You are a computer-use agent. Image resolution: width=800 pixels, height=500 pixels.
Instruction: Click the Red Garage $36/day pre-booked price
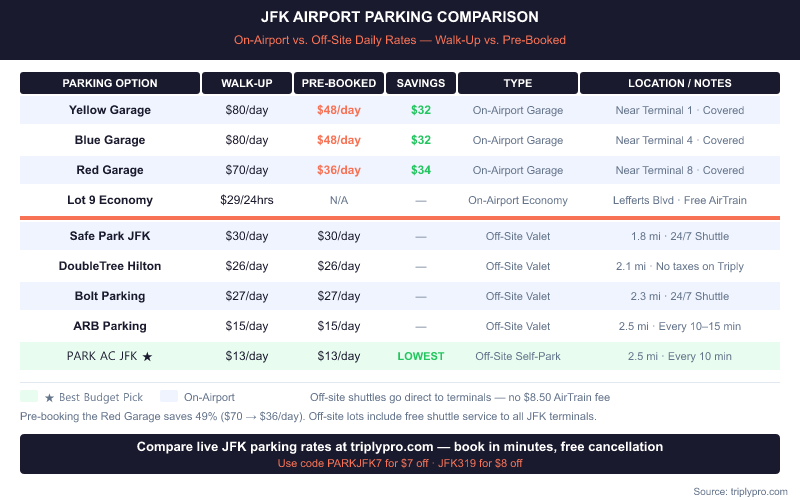click(x=339, y=170)
